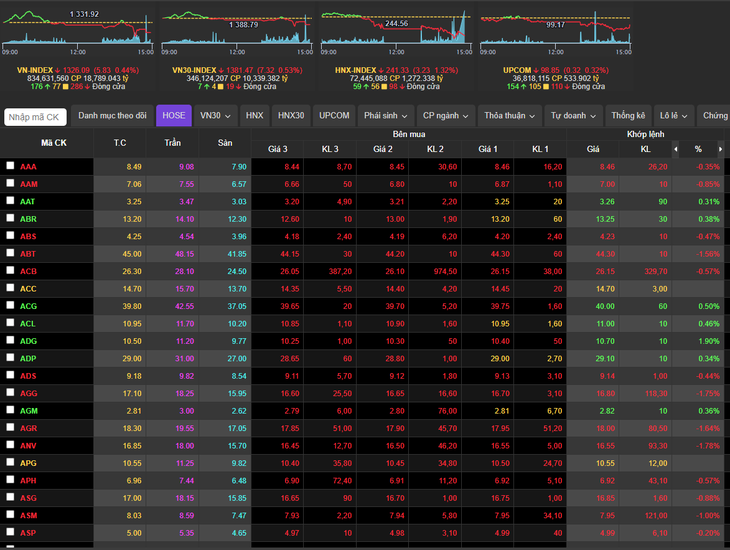Open the VN-INDEX mini chart
Screen dimensions: 730x550
coord(78,32)
